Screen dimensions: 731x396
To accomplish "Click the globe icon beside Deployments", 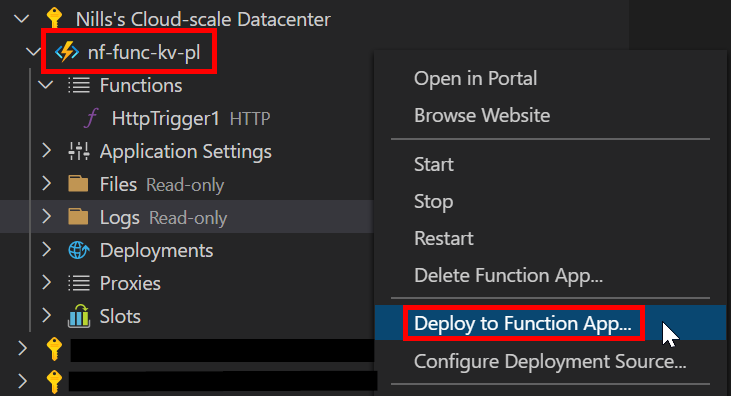I will pos(79,250).
